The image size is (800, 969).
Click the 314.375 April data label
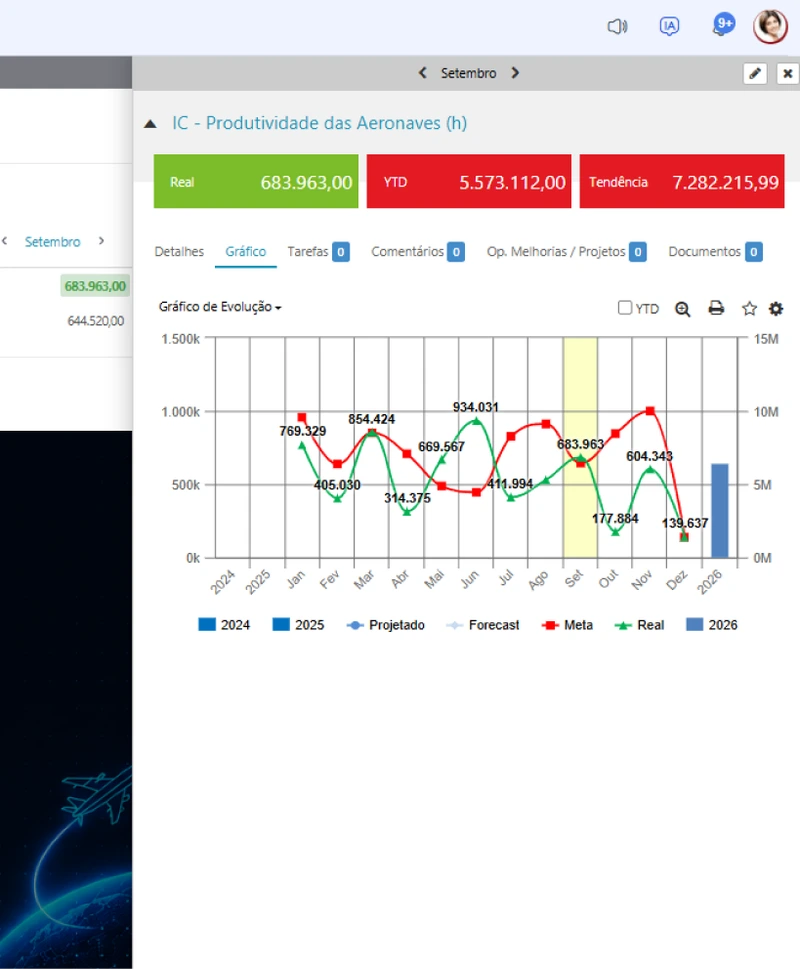point(407,498)
